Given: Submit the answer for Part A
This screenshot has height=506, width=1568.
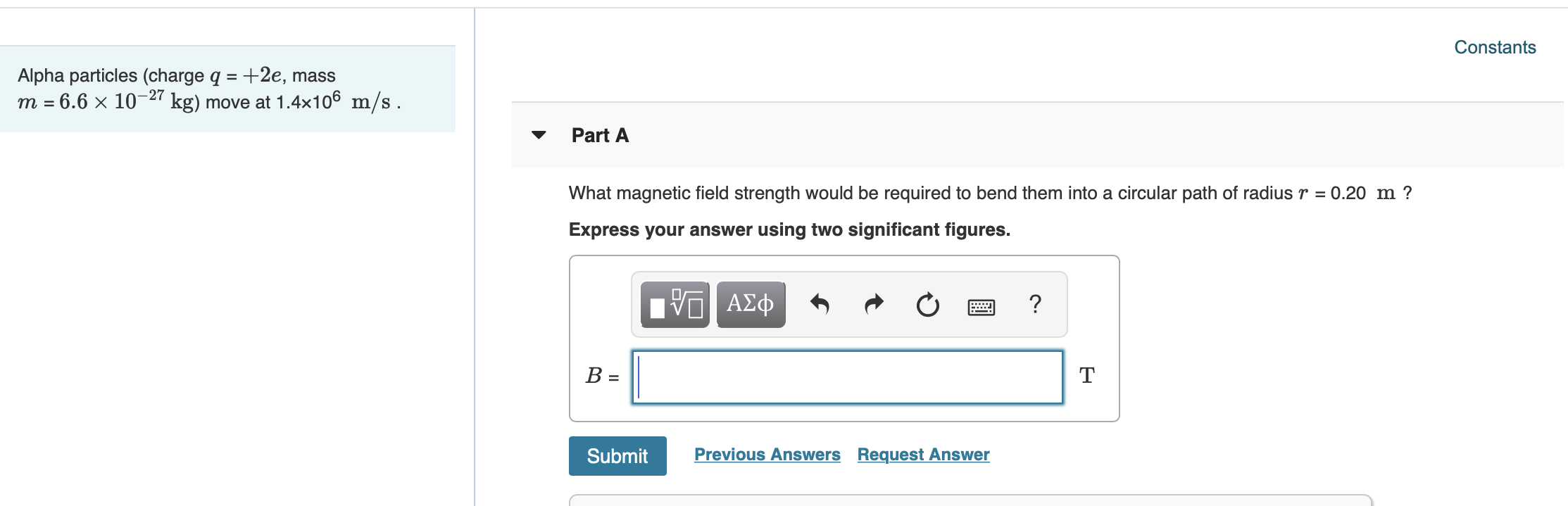Looking at the screenshot, I should coord(617,455).
